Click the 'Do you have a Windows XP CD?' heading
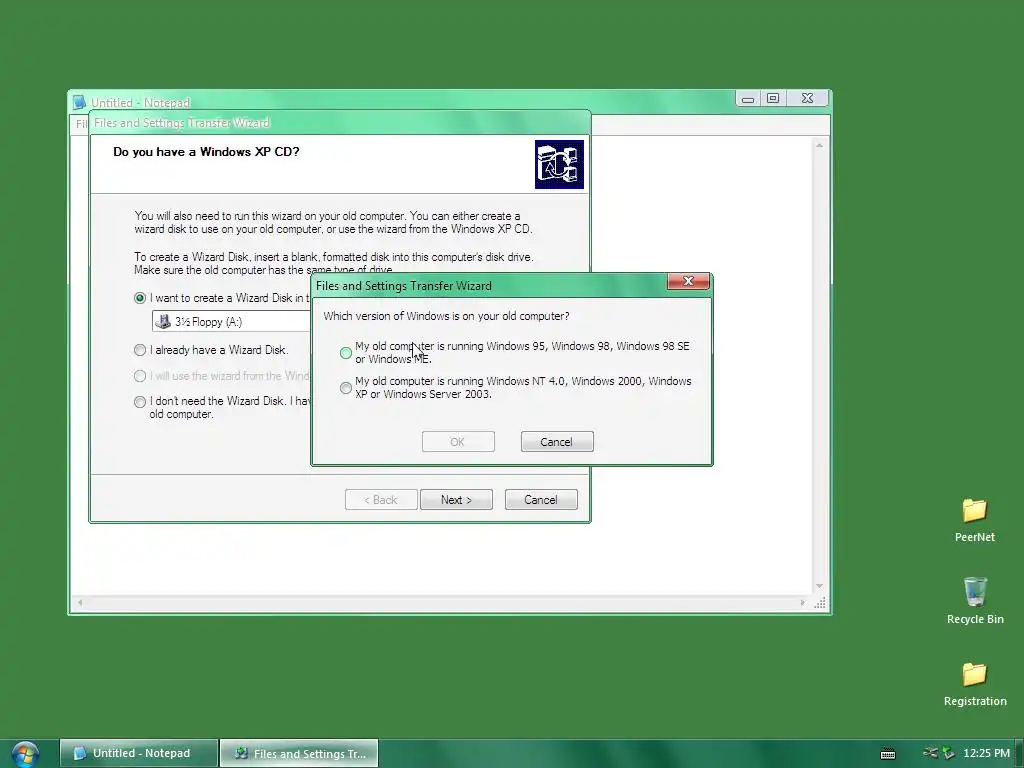Image resolution: width=1024 pixels, height=768 pixels. 206,152
